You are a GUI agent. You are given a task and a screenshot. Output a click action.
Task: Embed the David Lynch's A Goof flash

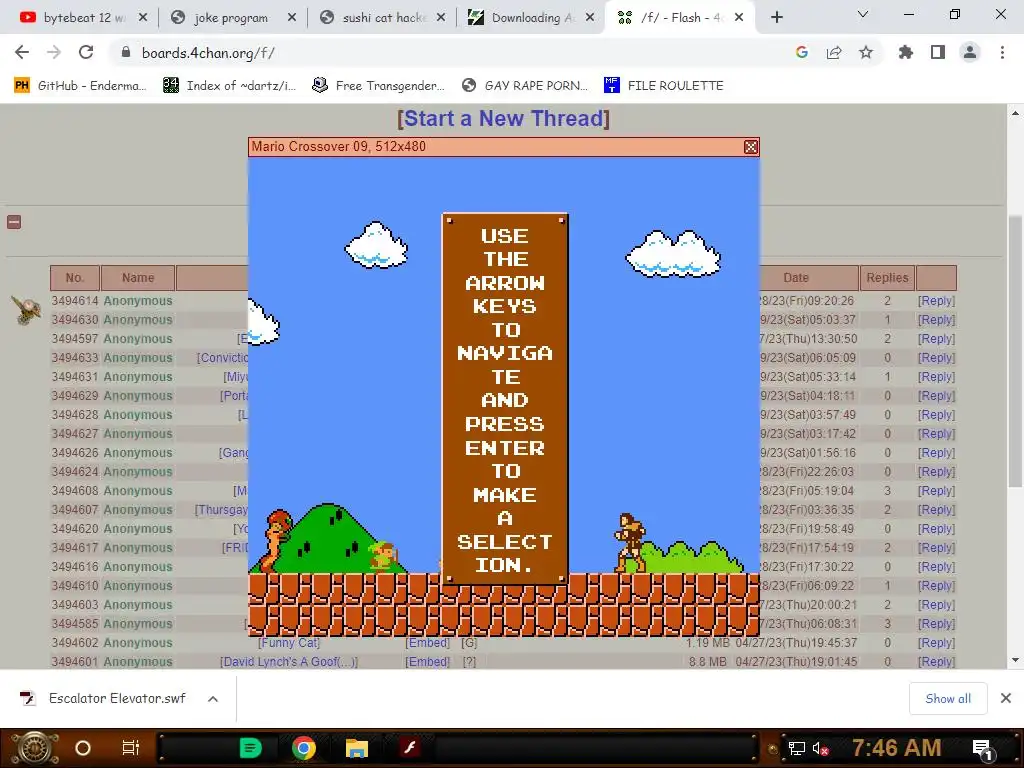click(428, 662)
